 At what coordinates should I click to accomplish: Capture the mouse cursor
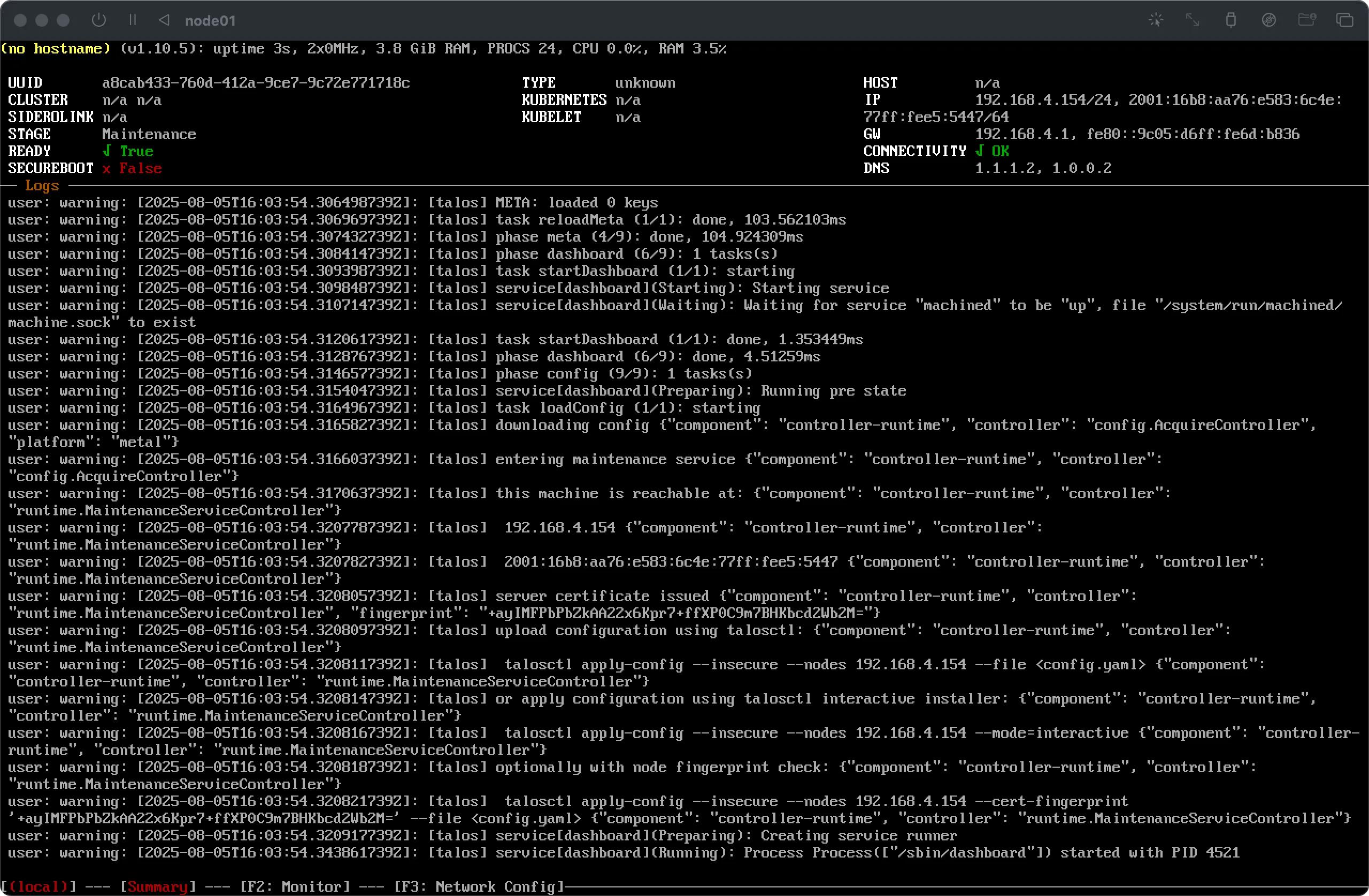coord(1156,20)
